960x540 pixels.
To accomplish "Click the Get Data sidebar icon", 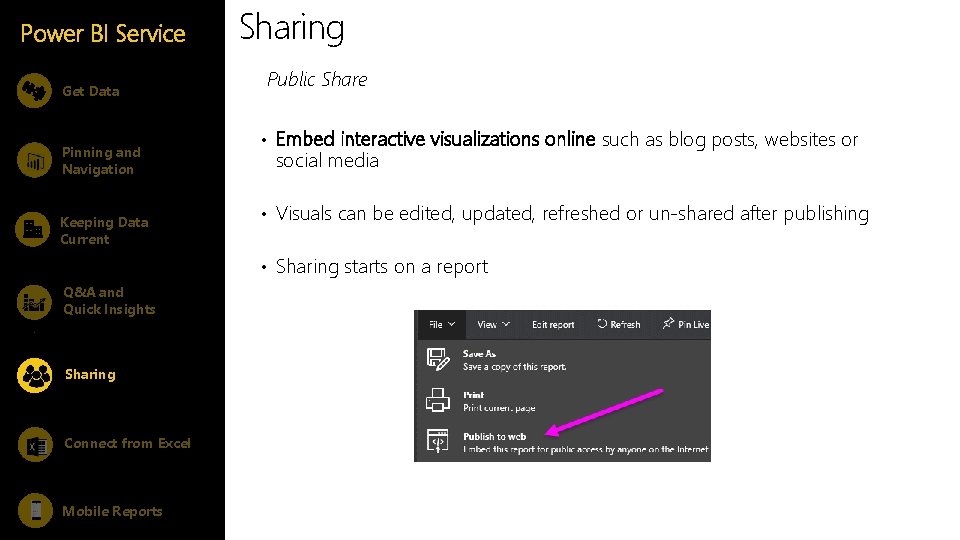I will coord(34,91).
